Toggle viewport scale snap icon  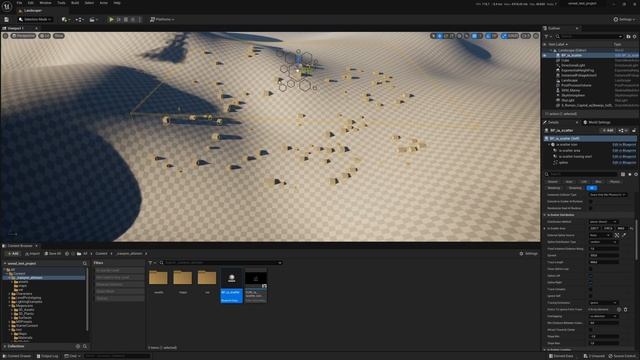(x=504, y=36)
